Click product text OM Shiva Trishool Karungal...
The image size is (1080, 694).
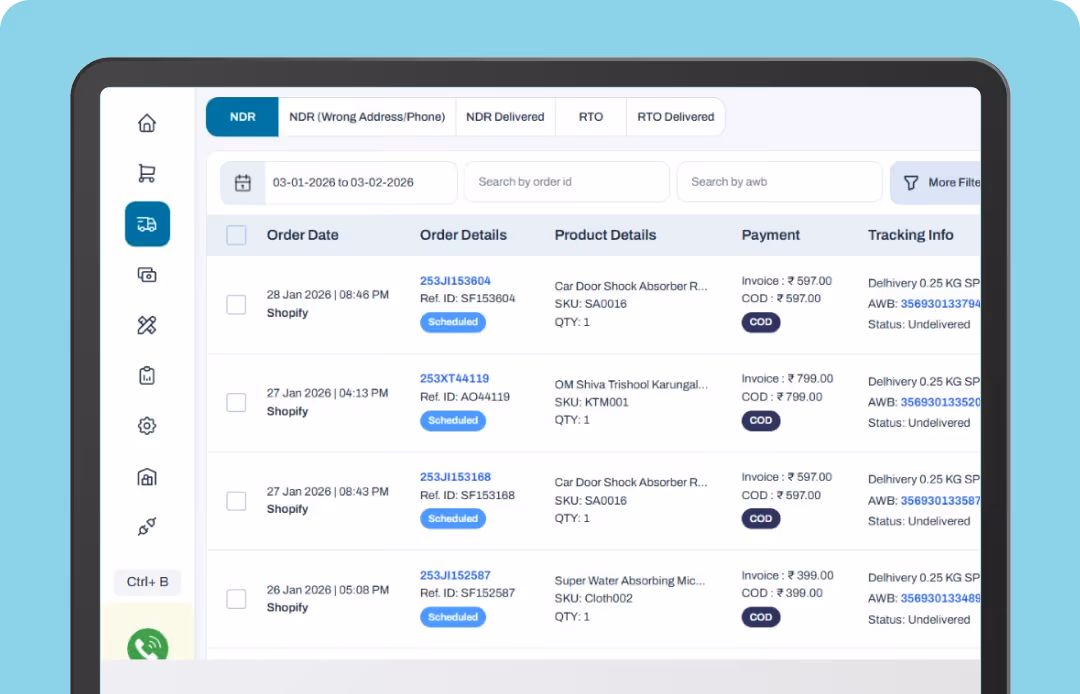pos(631,385)
